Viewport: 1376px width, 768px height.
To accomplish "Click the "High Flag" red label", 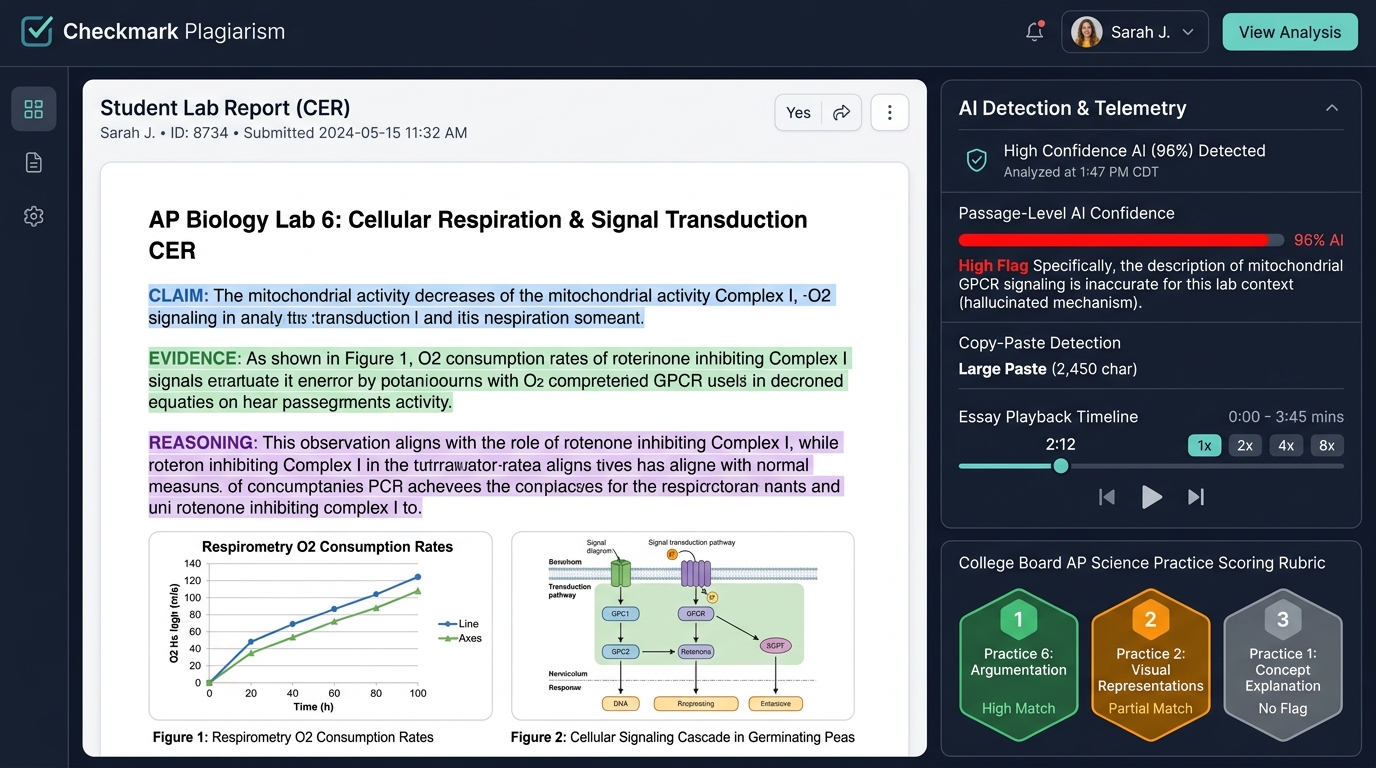I will coord(993,266).
